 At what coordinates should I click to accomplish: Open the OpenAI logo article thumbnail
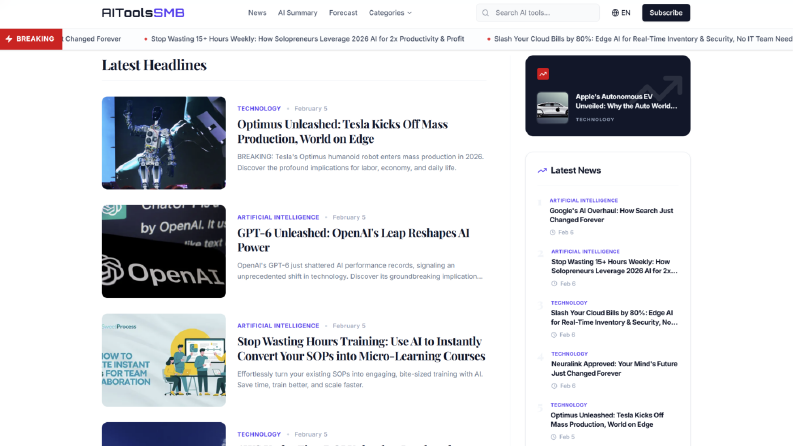click(x=164, y=251)
